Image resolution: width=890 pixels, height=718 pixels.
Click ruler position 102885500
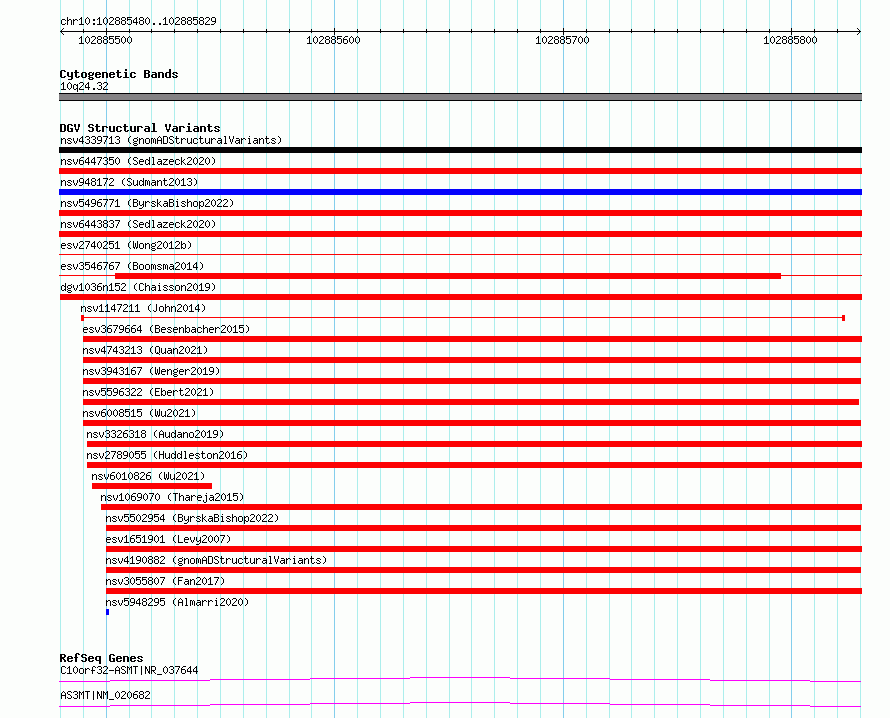(105, 40)
